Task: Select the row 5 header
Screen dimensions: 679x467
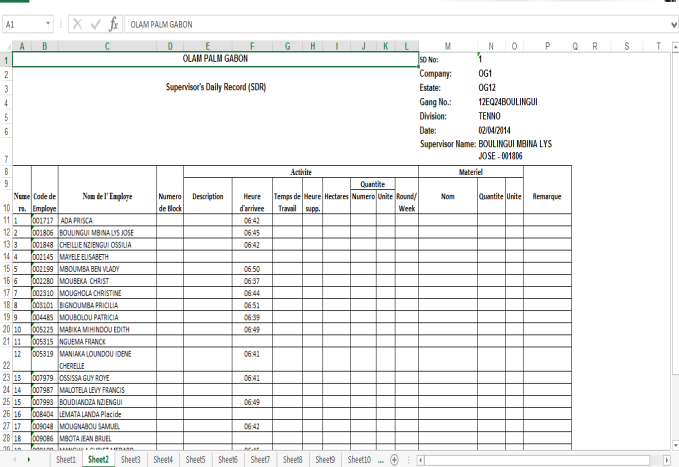Action: [x=6, y=116]
